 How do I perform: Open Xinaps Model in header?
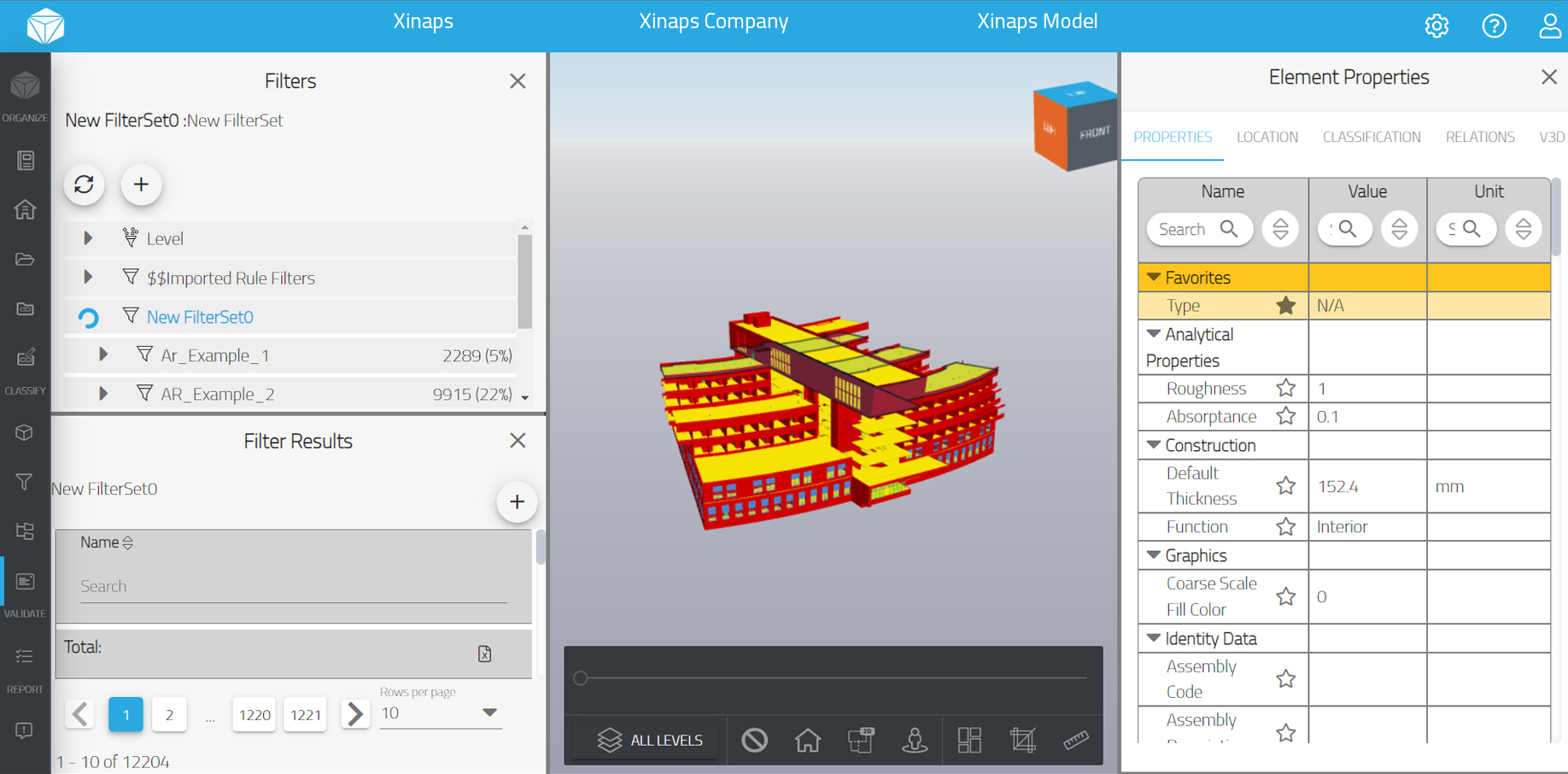point(1037,21)
